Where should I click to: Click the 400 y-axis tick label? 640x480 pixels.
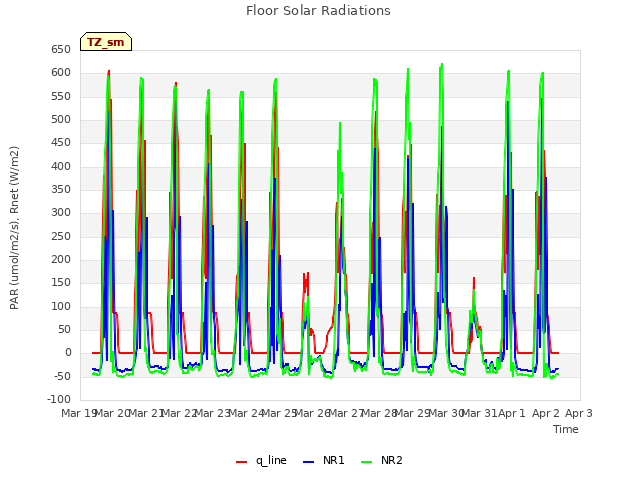[x=61, y=167]
